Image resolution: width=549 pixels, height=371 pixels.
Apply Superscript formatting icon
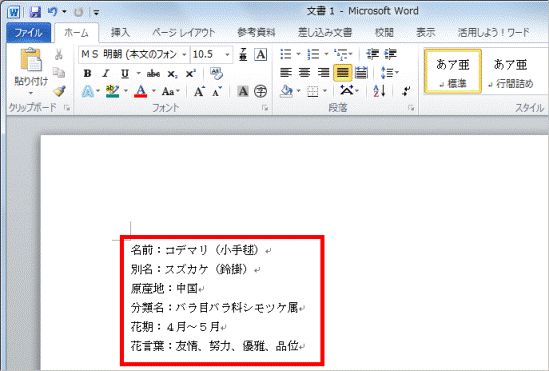point(190,74)
